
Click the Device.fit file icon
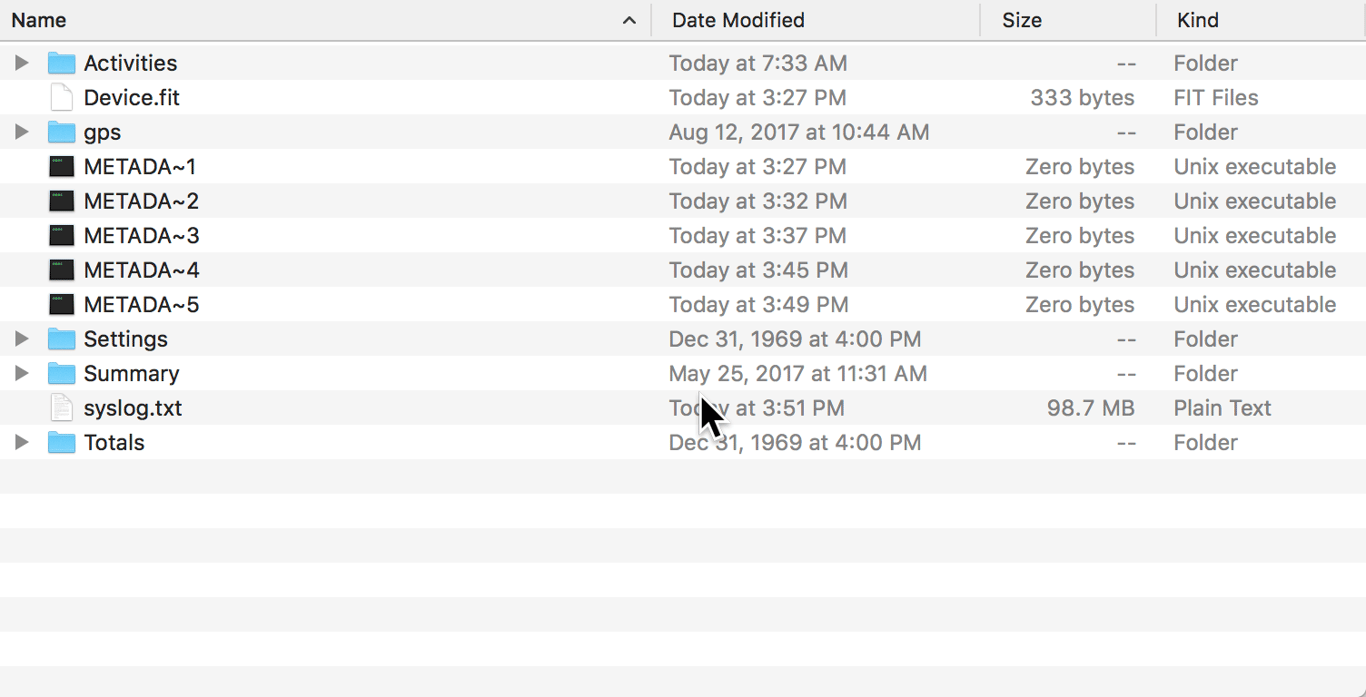(62, 98)
